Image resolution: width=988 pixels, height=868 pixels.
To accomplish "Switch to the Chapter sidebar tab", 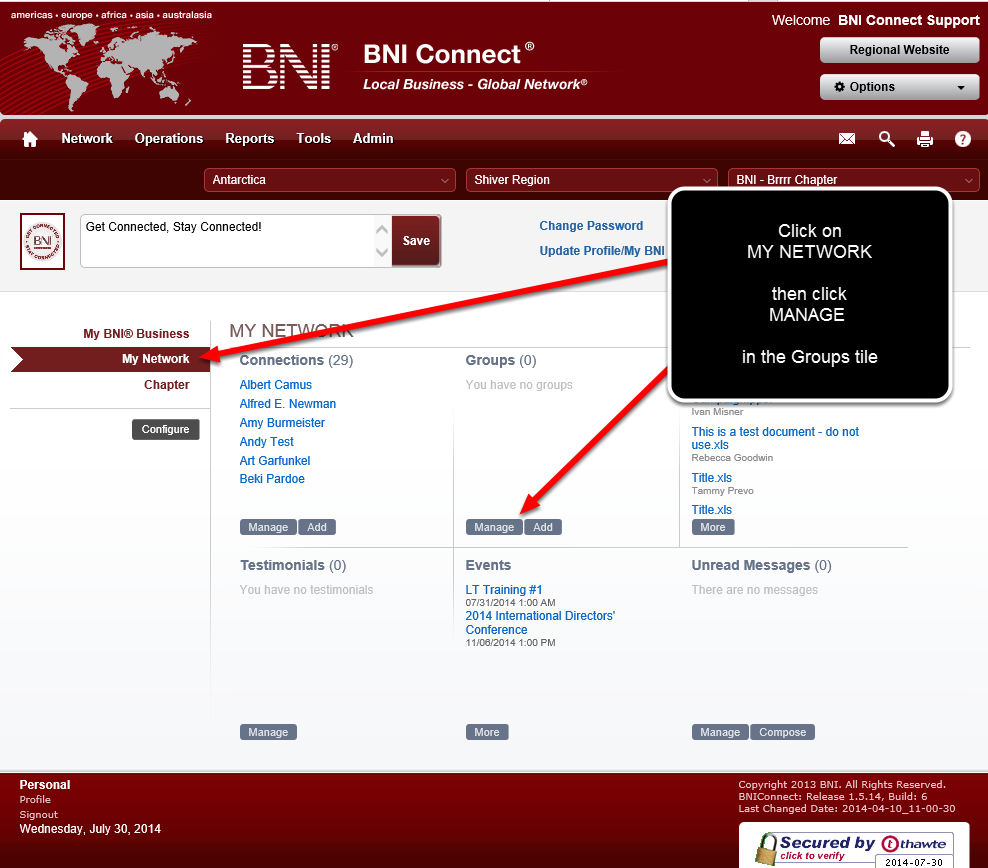I will pos(166,385).
